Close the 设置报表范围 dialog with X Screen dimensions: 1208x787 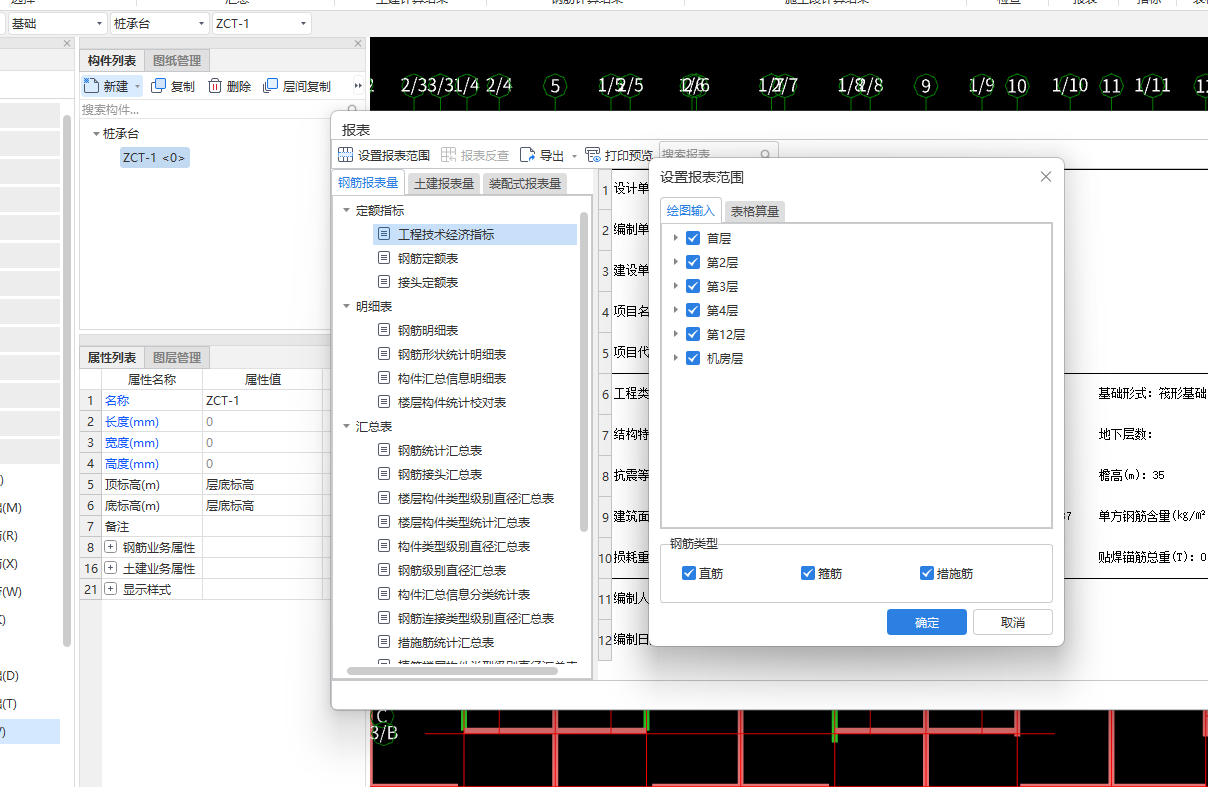click(x=1046, y=177)
